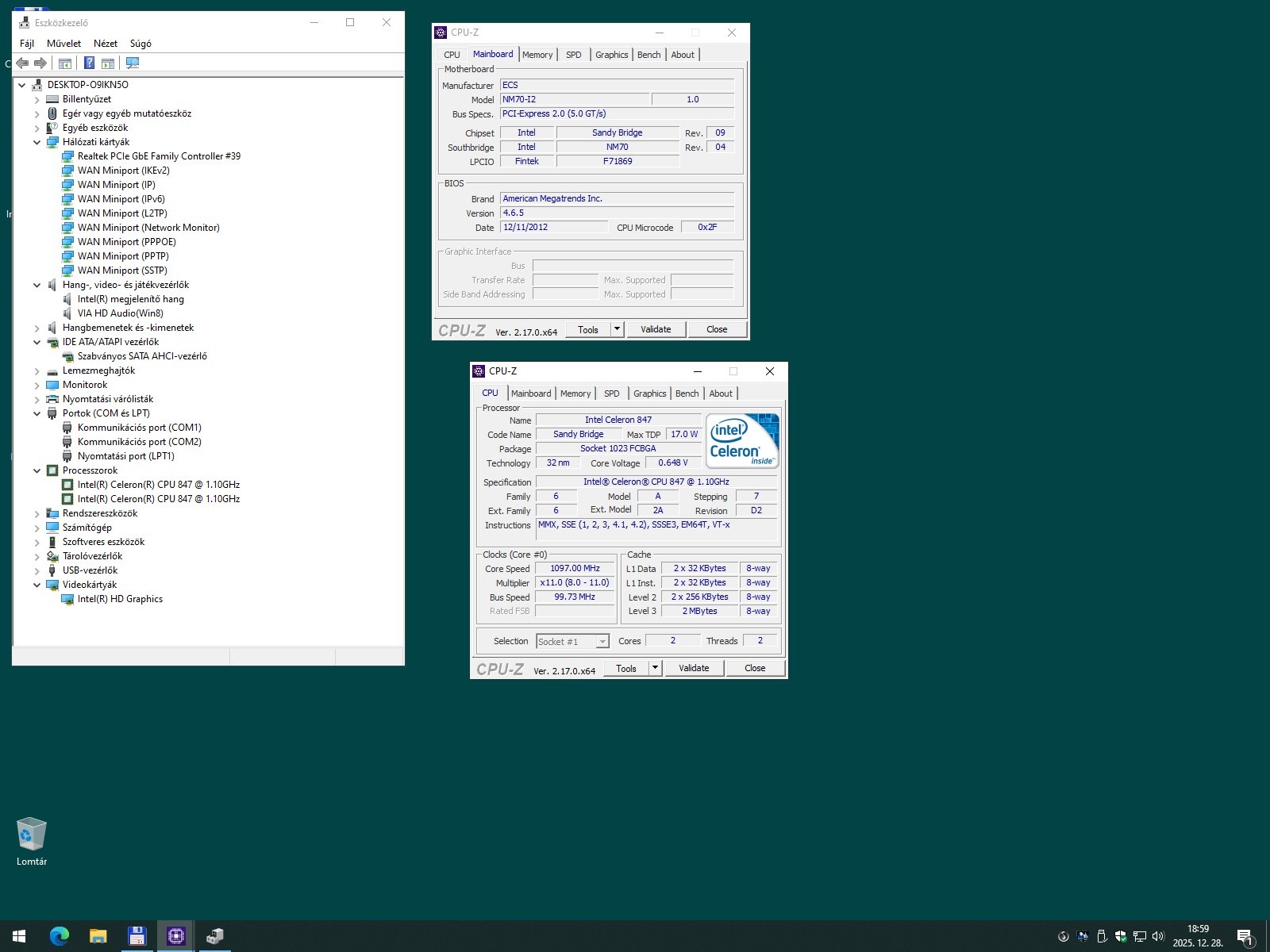Click the Windows Security shield tray icon
This screenshot has height=952, width=1270.
[1120, 936]
